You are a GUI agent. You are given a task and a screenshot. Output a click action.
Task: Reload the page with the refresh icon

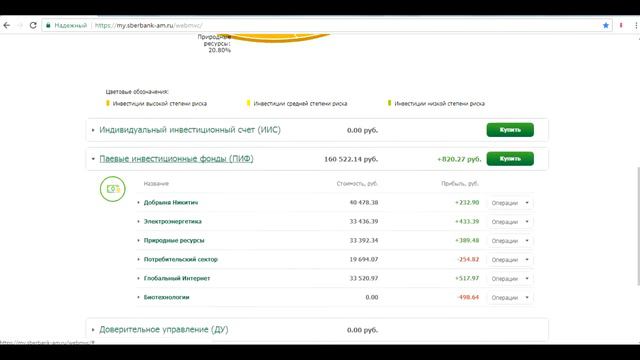(x=33, y=25)
